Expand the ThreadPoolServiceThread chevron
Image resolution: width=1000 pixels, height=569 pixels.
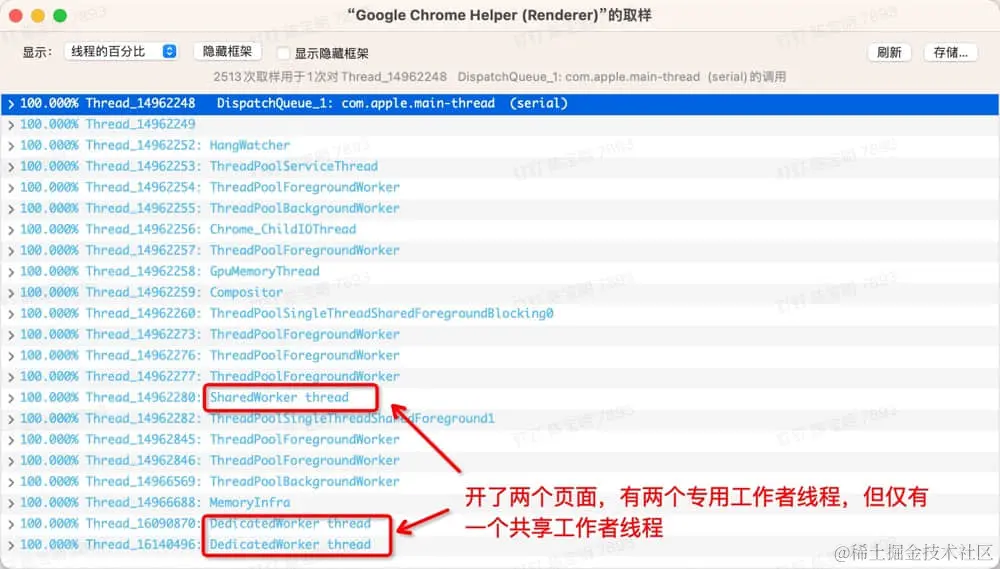(x=11, y=167)
